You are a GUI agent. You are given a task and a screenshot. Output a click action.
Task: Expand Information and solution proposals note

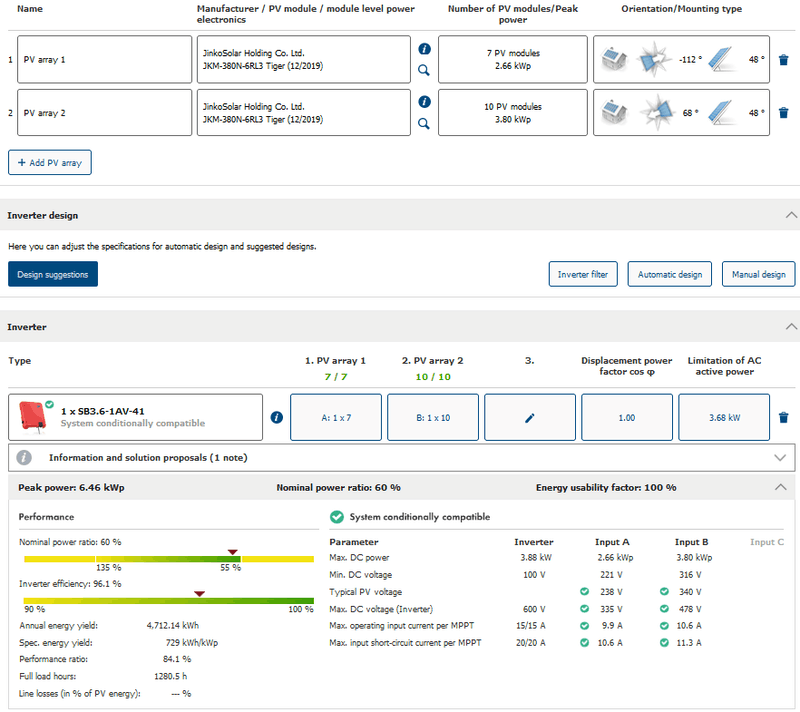781,457
